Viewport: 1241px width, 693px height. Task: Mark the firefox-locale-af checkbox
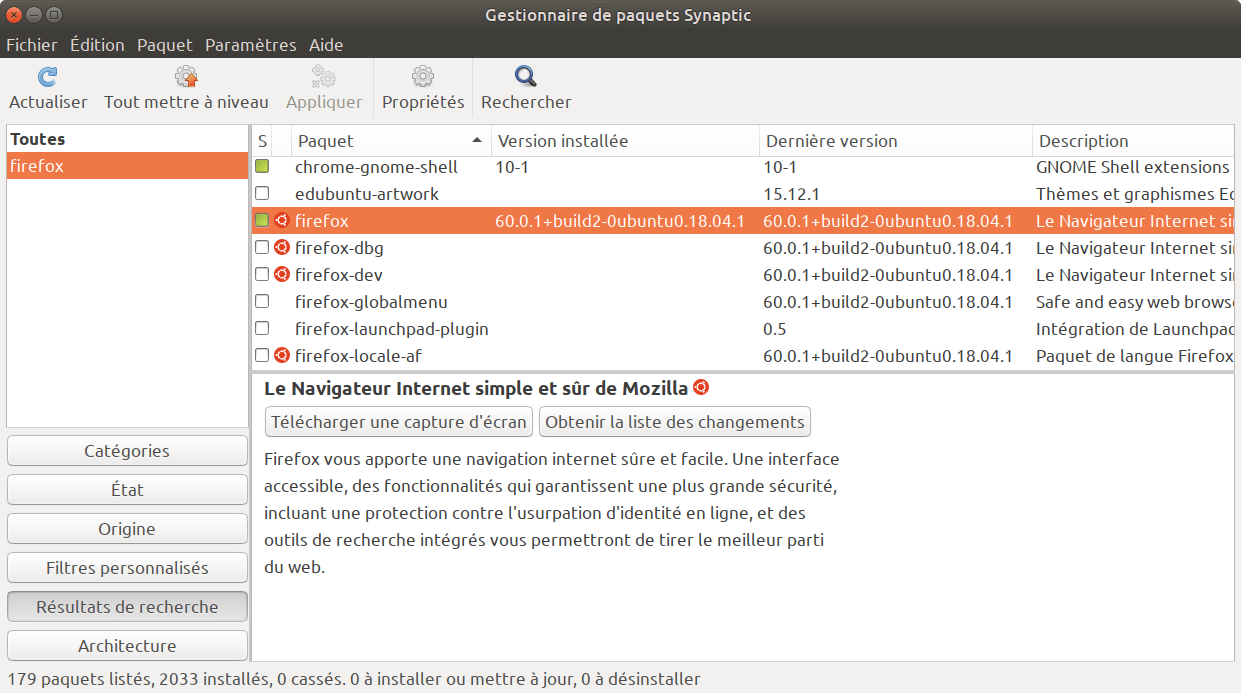tap(262, 355)
